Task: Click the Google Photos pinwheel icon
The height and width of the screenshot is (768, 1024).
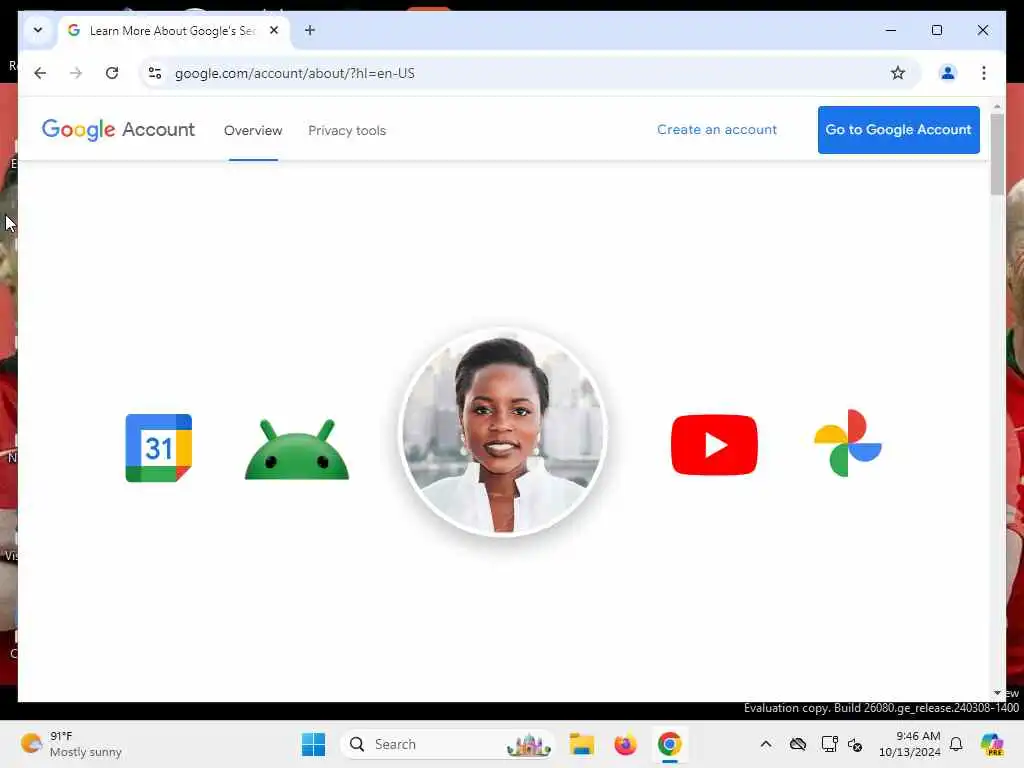Action: pyautogui.click(x=848, y=443)
